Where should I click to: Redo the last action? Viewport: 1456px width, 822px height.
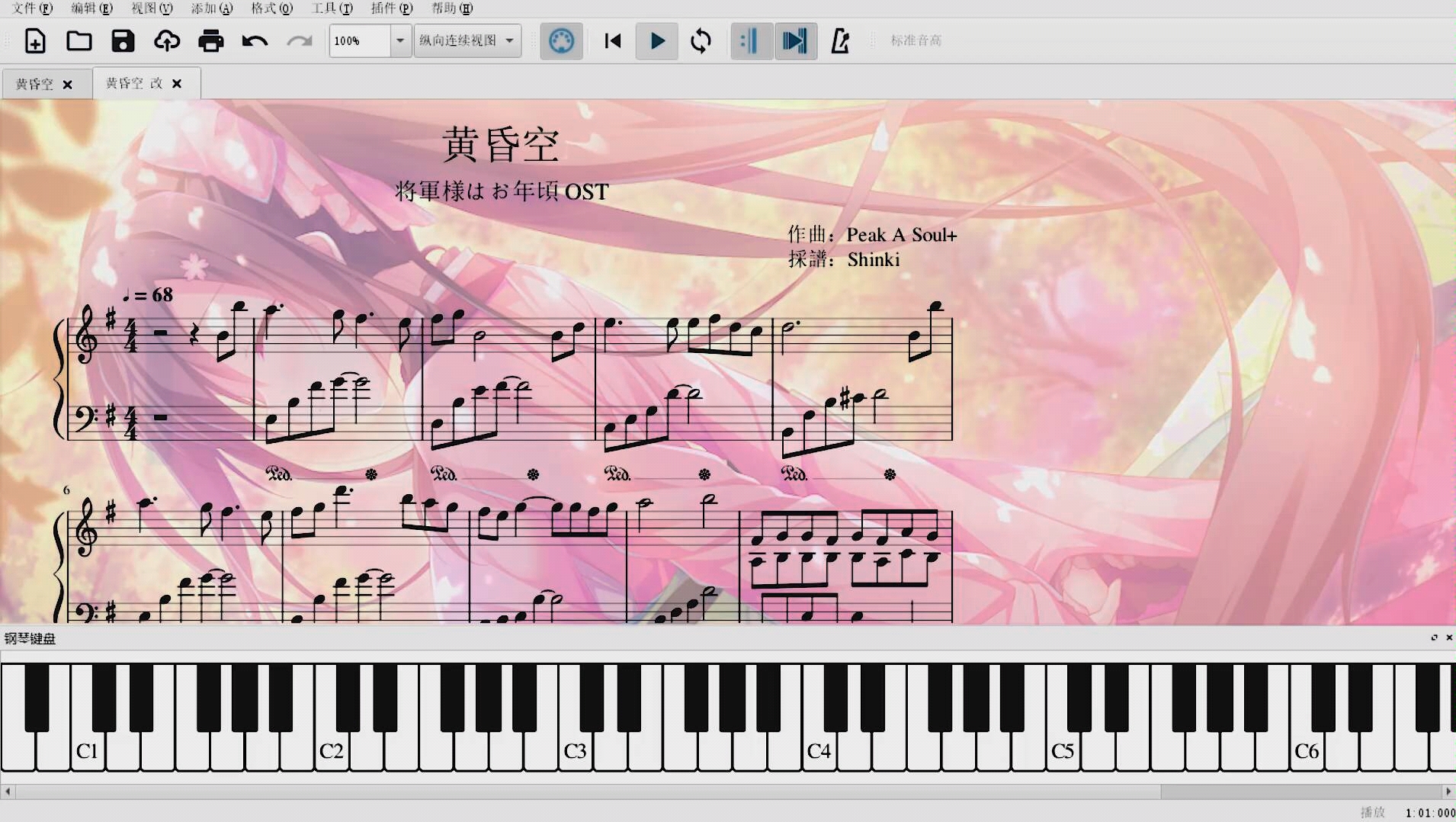300,40
